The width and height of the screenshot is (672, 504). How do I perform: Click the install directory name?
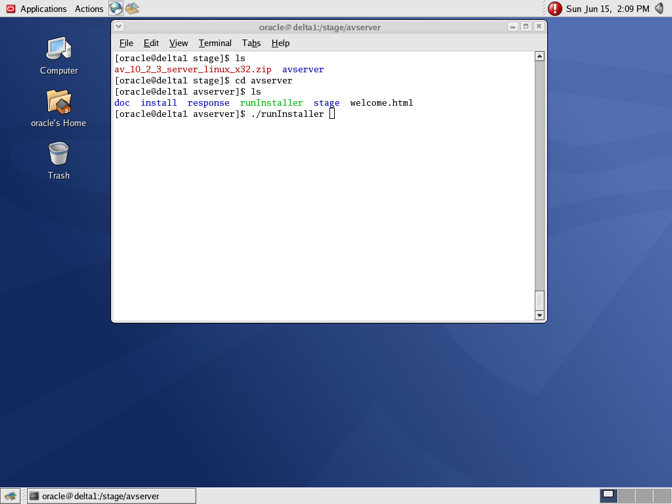[x=159, y=103]
